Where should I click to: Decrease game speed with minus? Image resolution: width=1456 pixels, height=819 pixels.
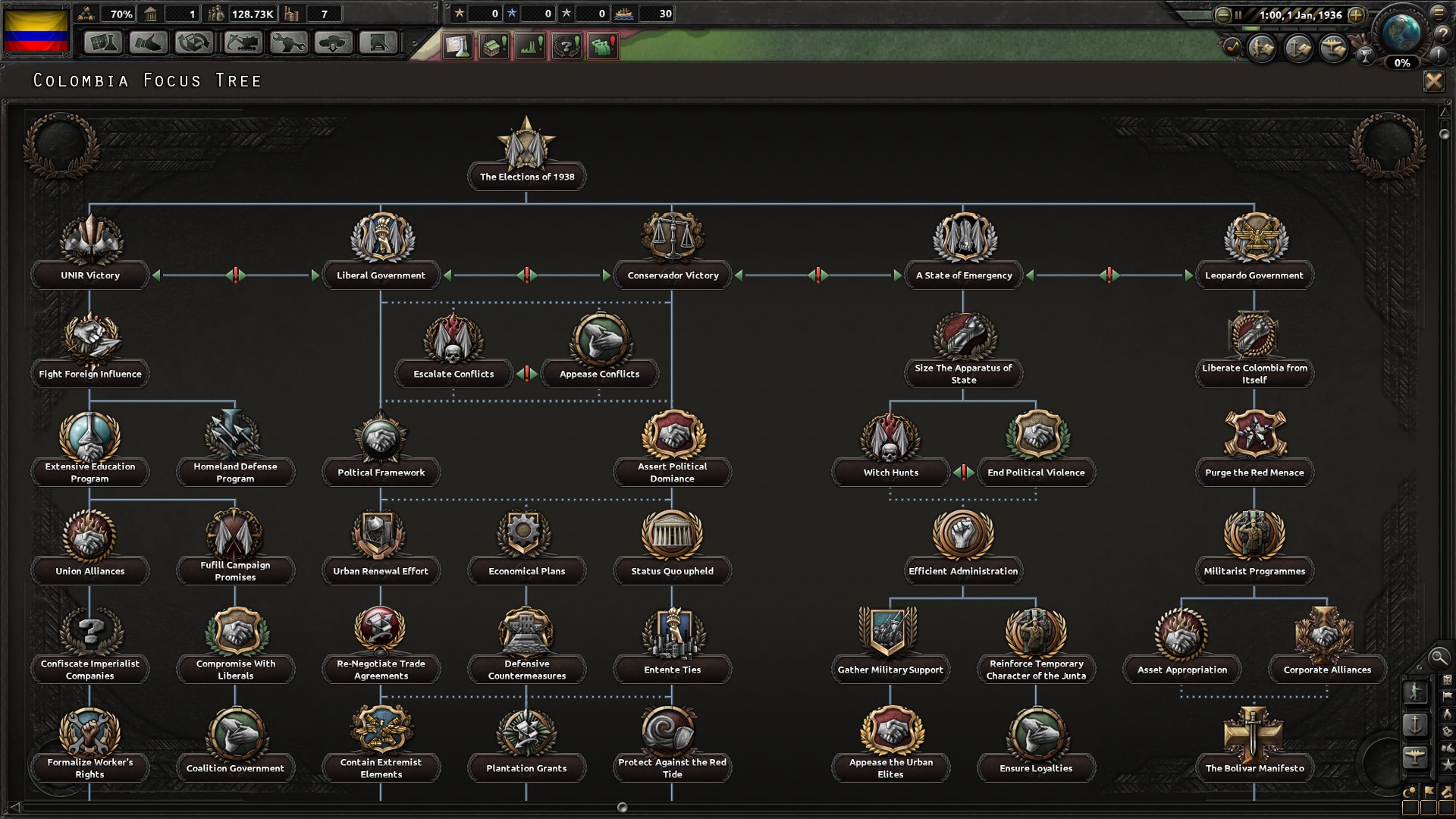click(x=1222, y=14)
